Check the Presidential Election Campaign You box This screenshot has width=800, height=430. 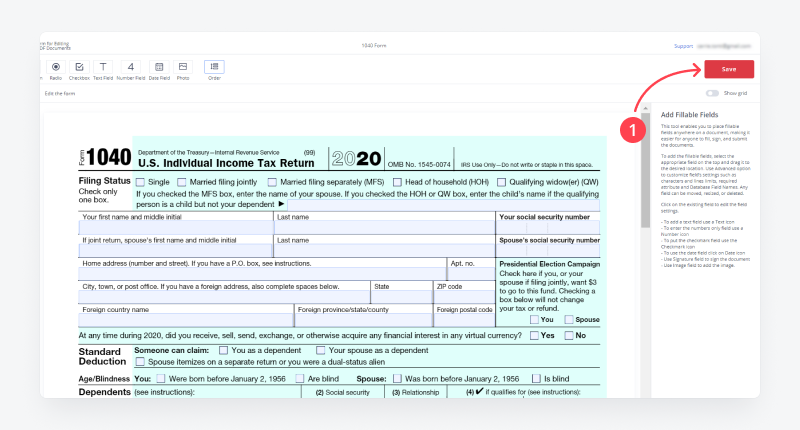(x=534, y=319)
